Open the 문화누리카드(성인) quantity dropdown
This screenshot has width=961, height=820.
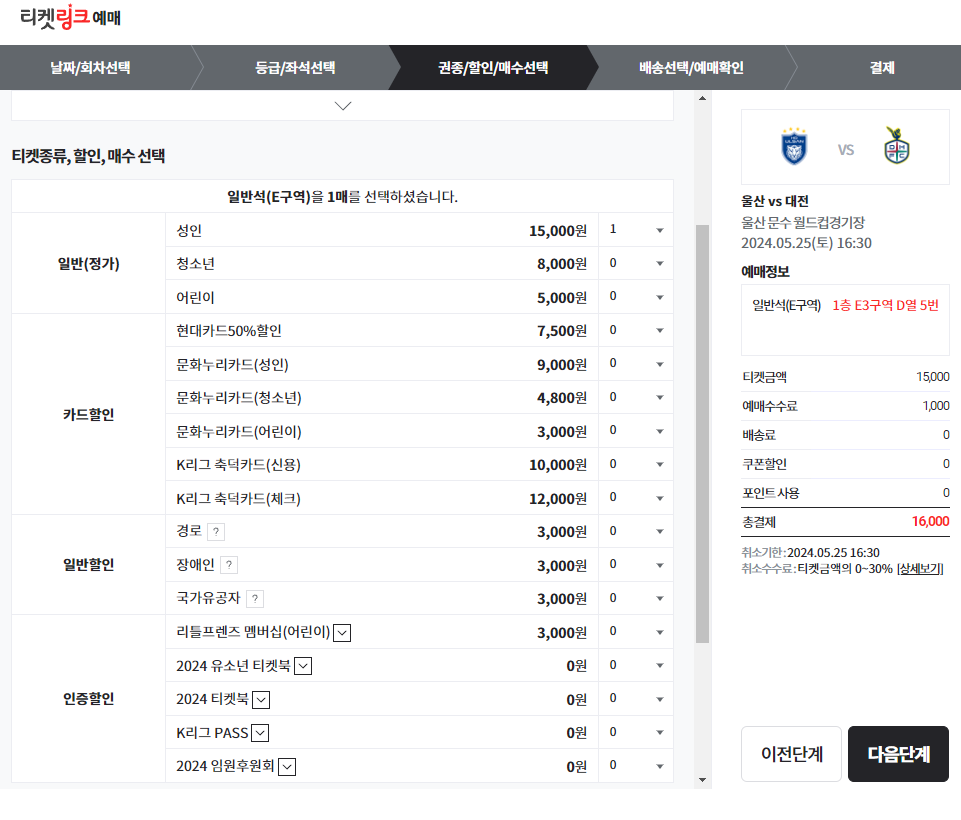pyautogui.click(x=636, y=364)
